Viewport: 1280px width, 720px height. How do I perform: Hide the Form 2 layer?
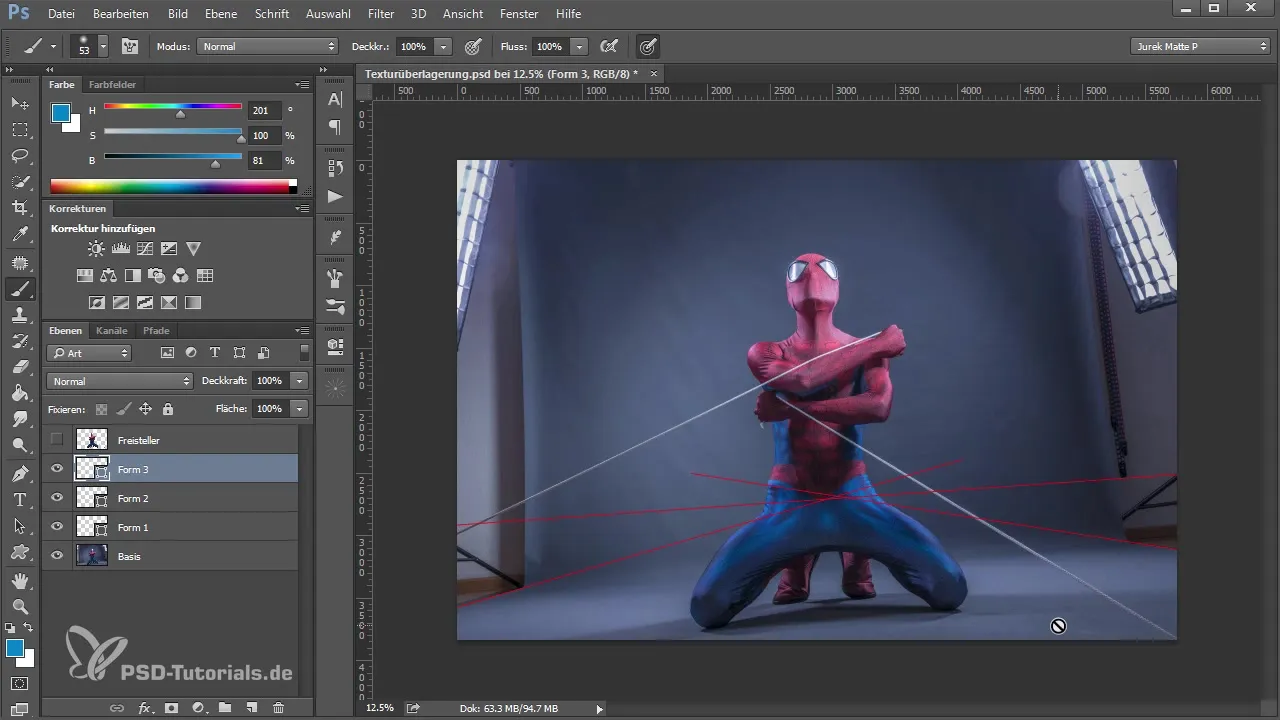(57, 498)
